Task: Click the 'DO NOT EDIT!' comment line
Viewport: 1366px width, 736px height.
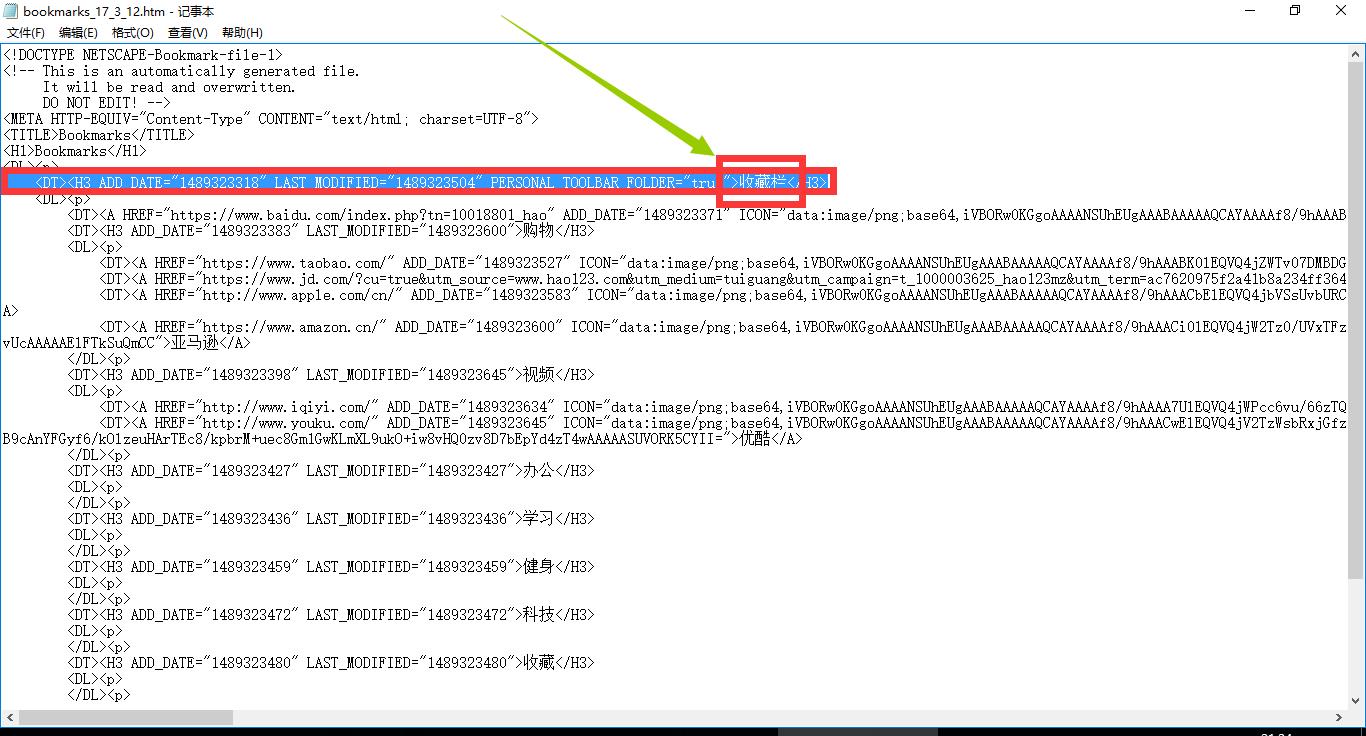Action: click(x=107, y=103)
